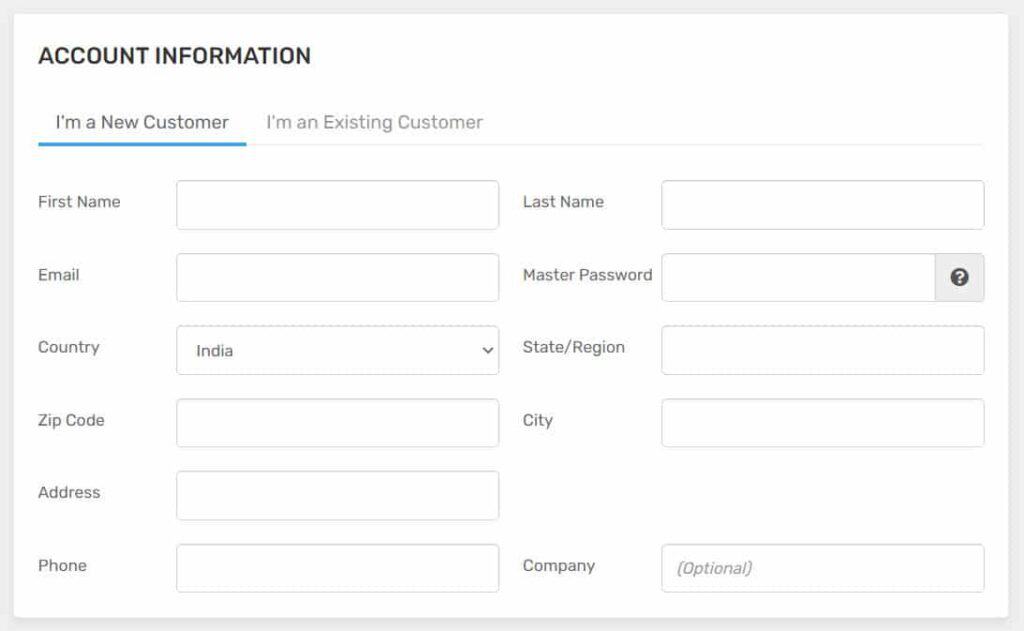Focus the Phone input field
The width and height of the screenshot is (1024, 631).
point(337,568)
